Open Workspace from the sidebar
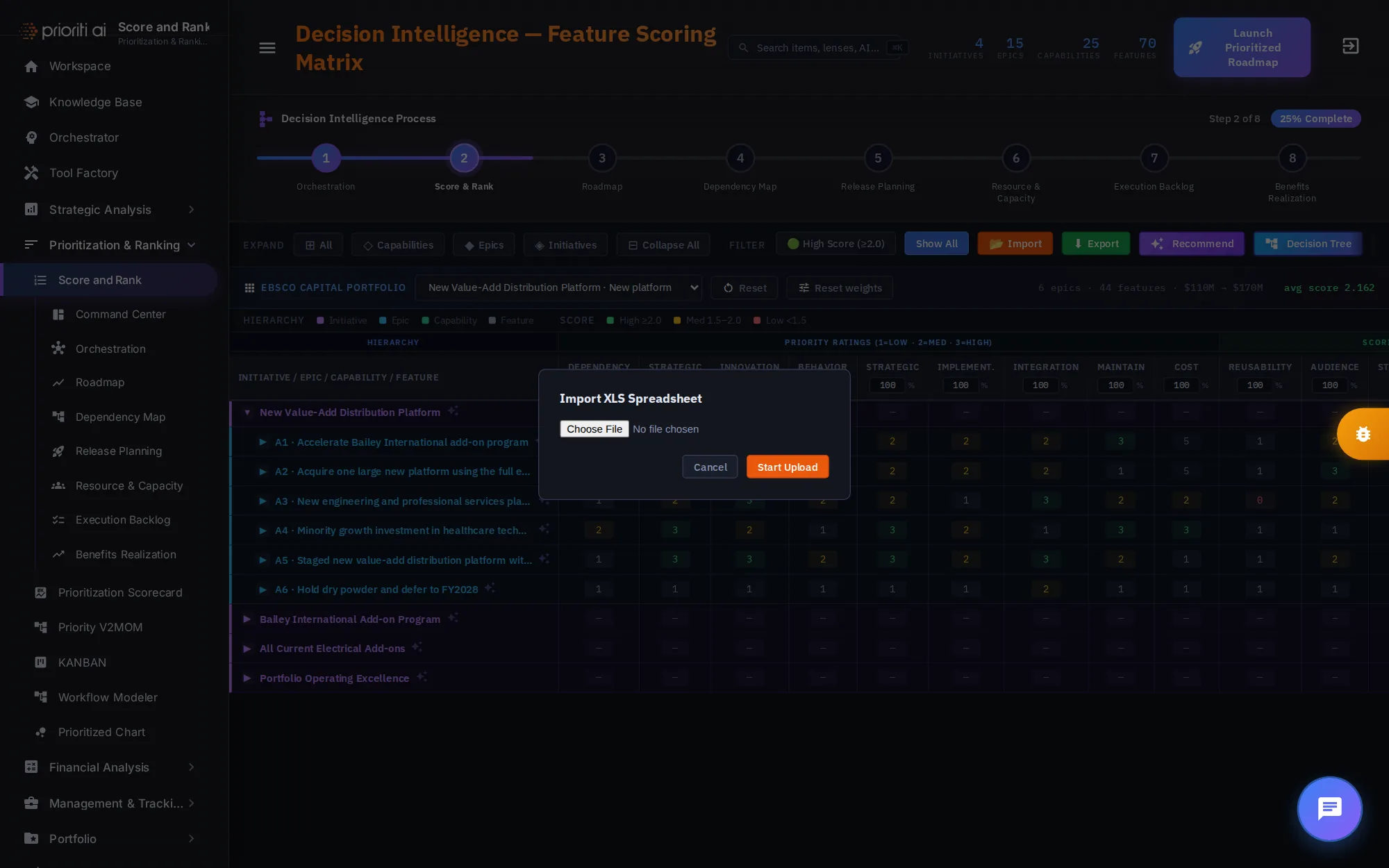This screenshot has width=1389, height=868. click(80, 66)
